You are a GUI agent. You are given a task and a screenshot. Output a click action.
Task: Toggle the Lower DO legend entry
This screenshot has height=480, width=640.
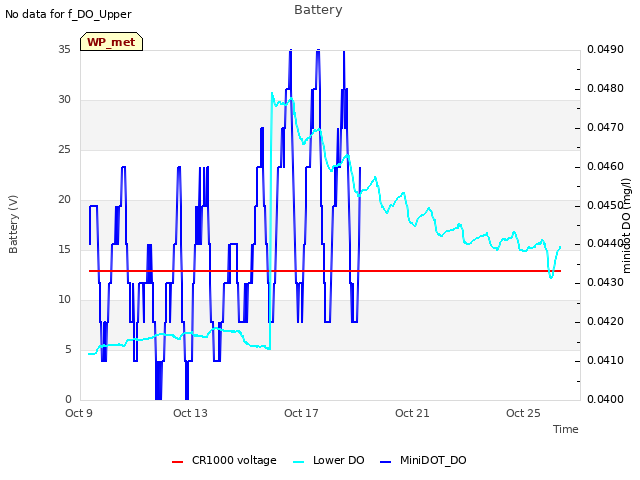coord(329,460)
